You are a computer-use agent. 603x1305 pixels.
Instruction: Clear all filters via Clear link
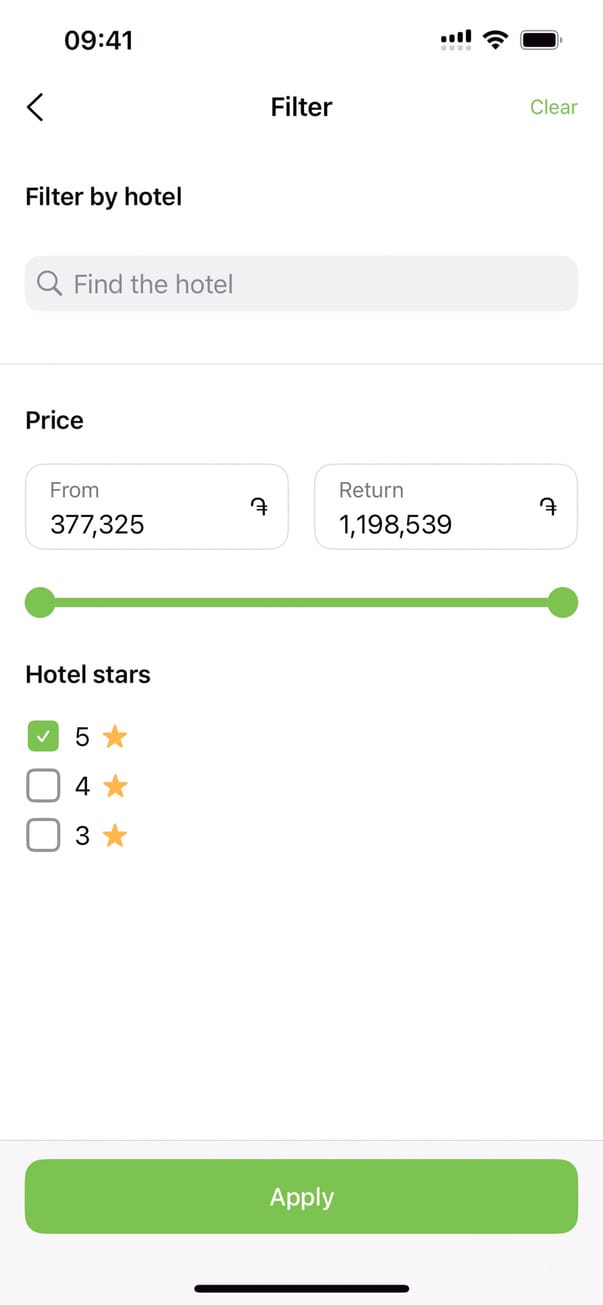(553, 107)
